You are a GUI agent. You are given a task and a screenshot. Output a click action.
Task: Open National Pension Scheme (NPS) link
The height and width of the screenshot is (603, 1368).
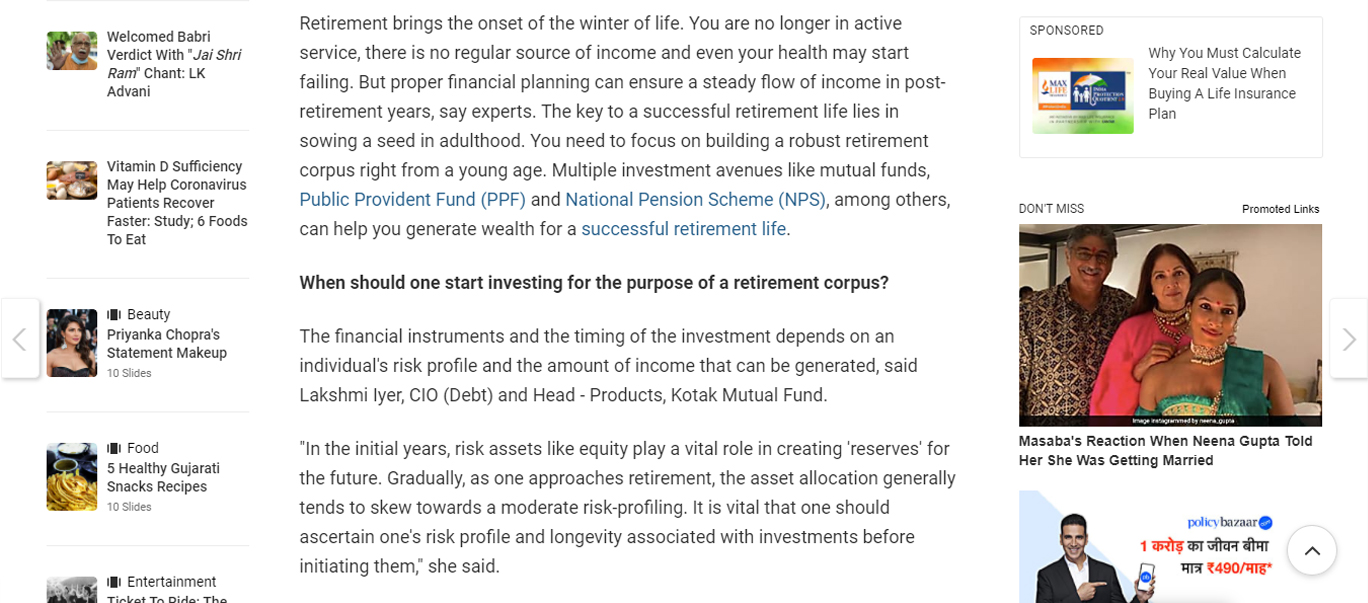pyautogui.click(x=695, y=200)
